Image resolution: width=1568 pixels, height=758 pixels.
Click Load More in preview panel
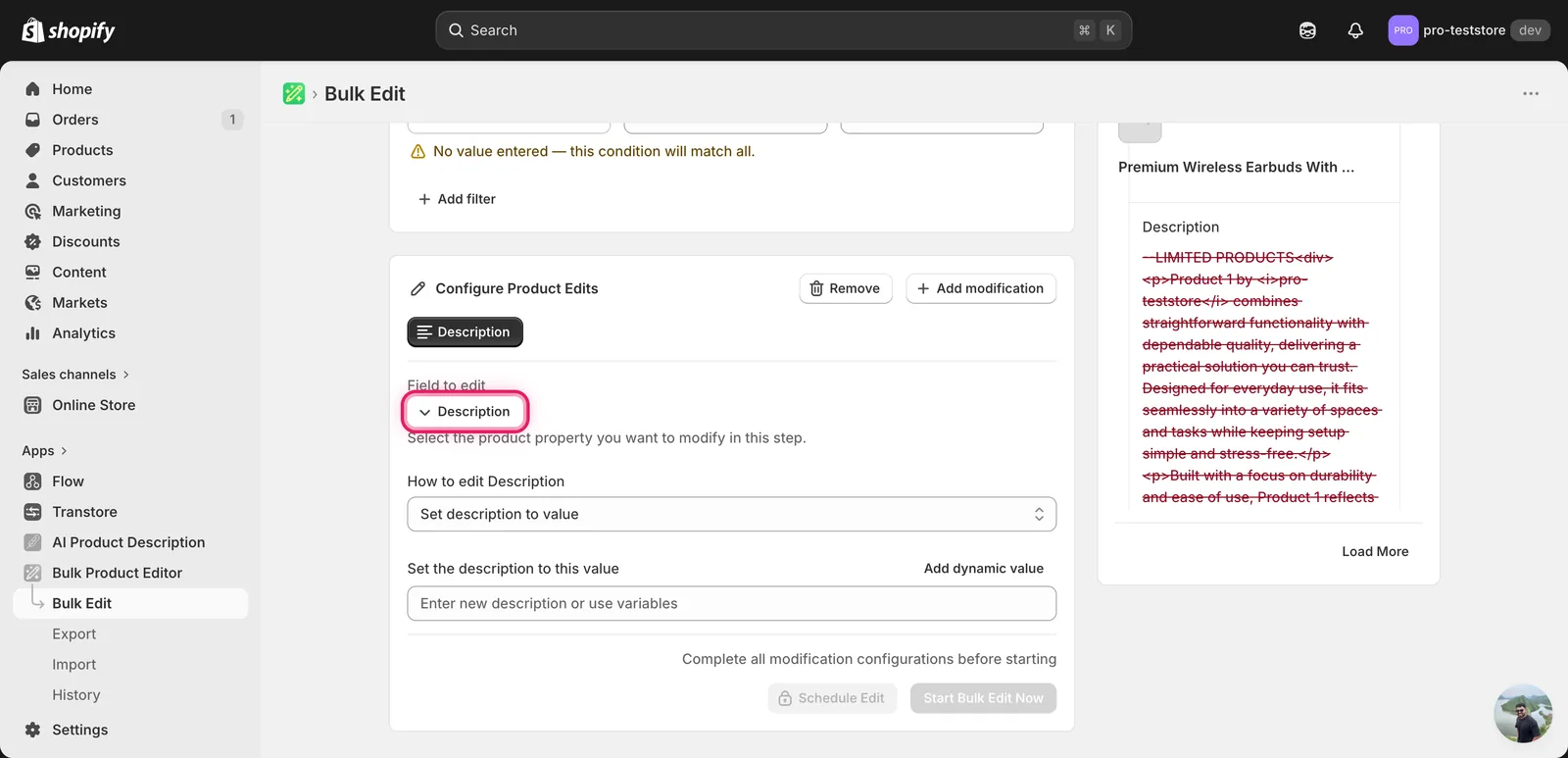coord(1375,552)
